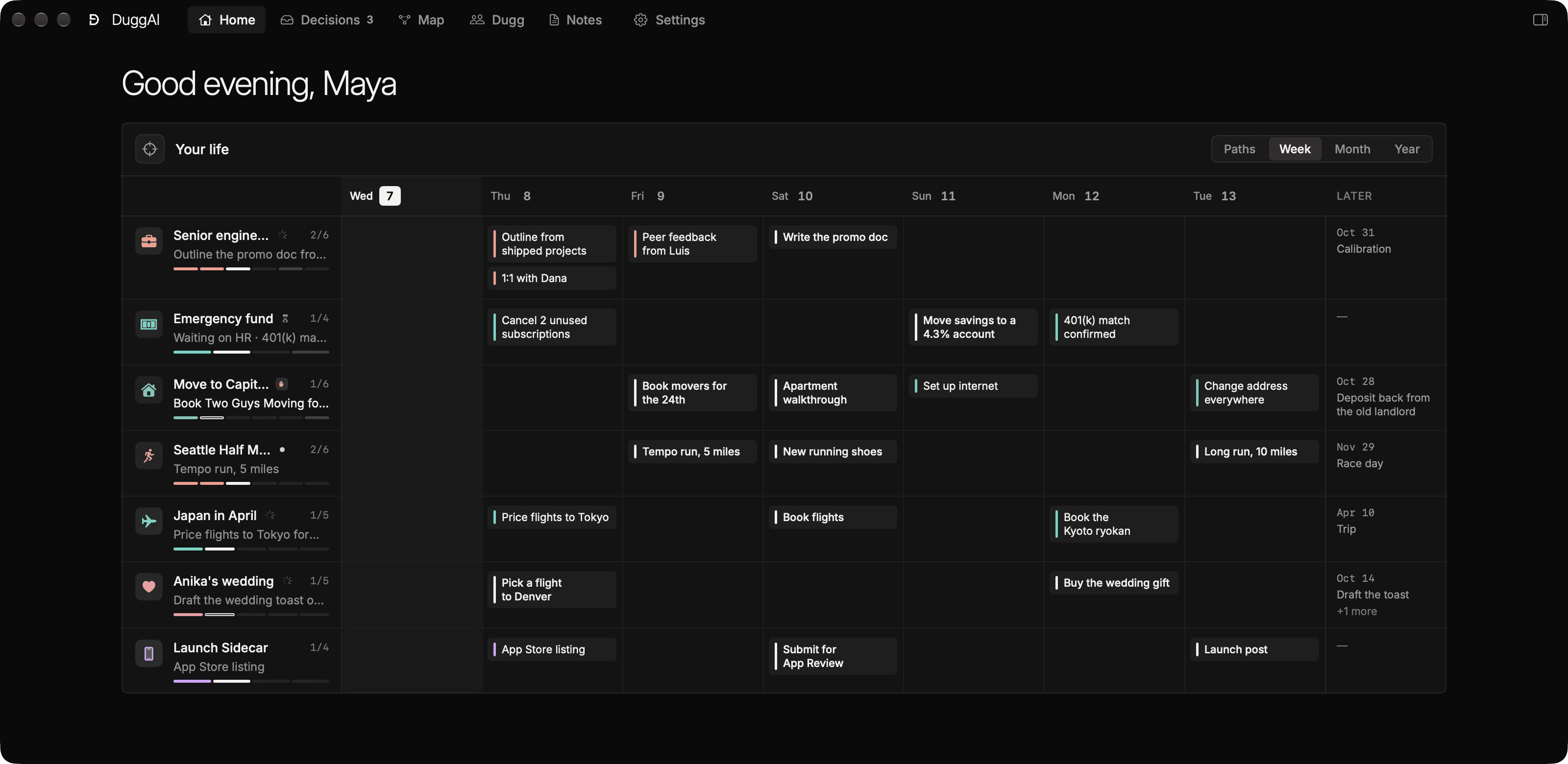Click the heart icon for Anika's wedding
The width and height of the screenshot is (1568, 764).
click(x=148, y=587)
